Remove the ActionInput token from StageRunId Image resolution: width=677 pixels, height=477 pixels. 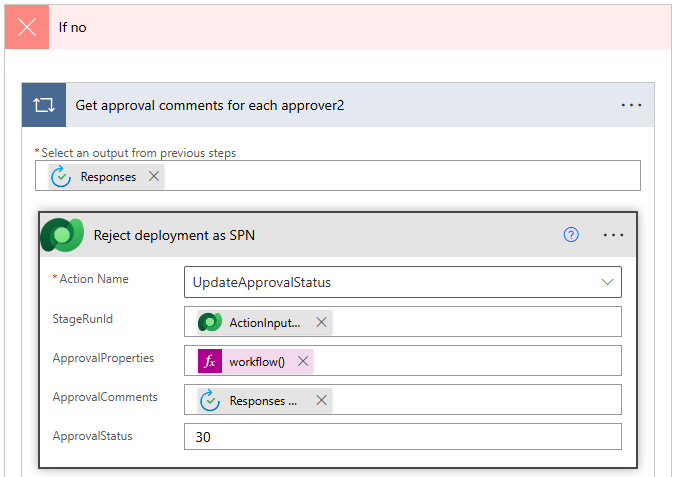click(x=321, y=322)
